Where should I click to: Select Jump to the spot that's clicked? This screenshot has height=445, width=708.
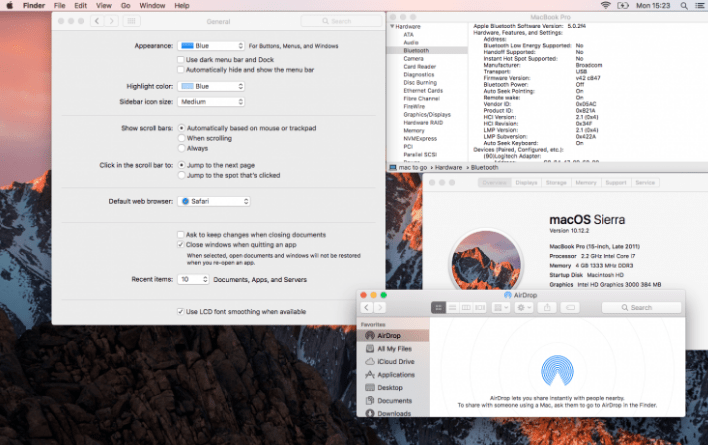point(182,175)
